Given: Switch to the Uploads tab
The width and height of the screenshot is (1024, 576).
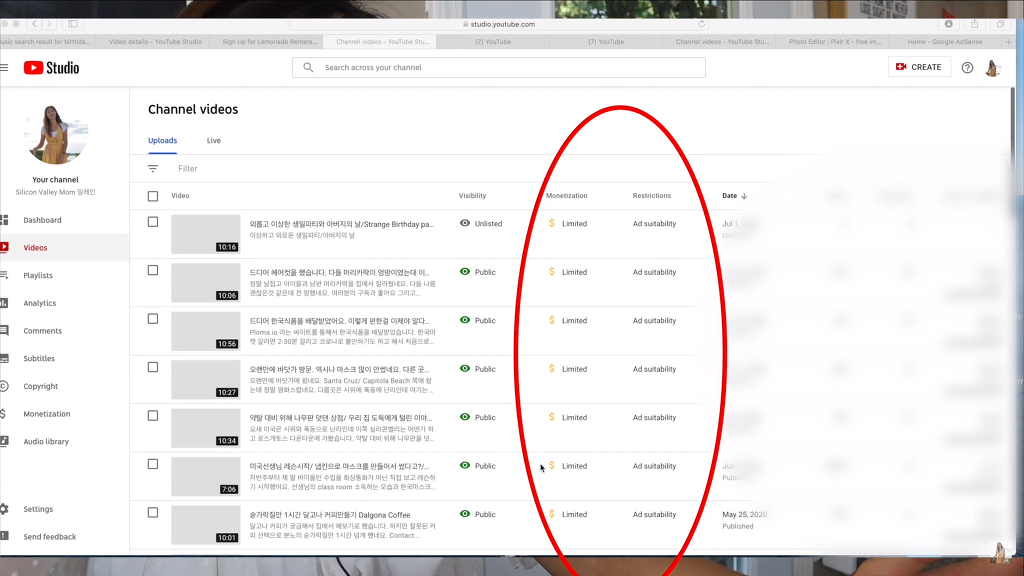Looking at the screenshot, I should [163, 140].
